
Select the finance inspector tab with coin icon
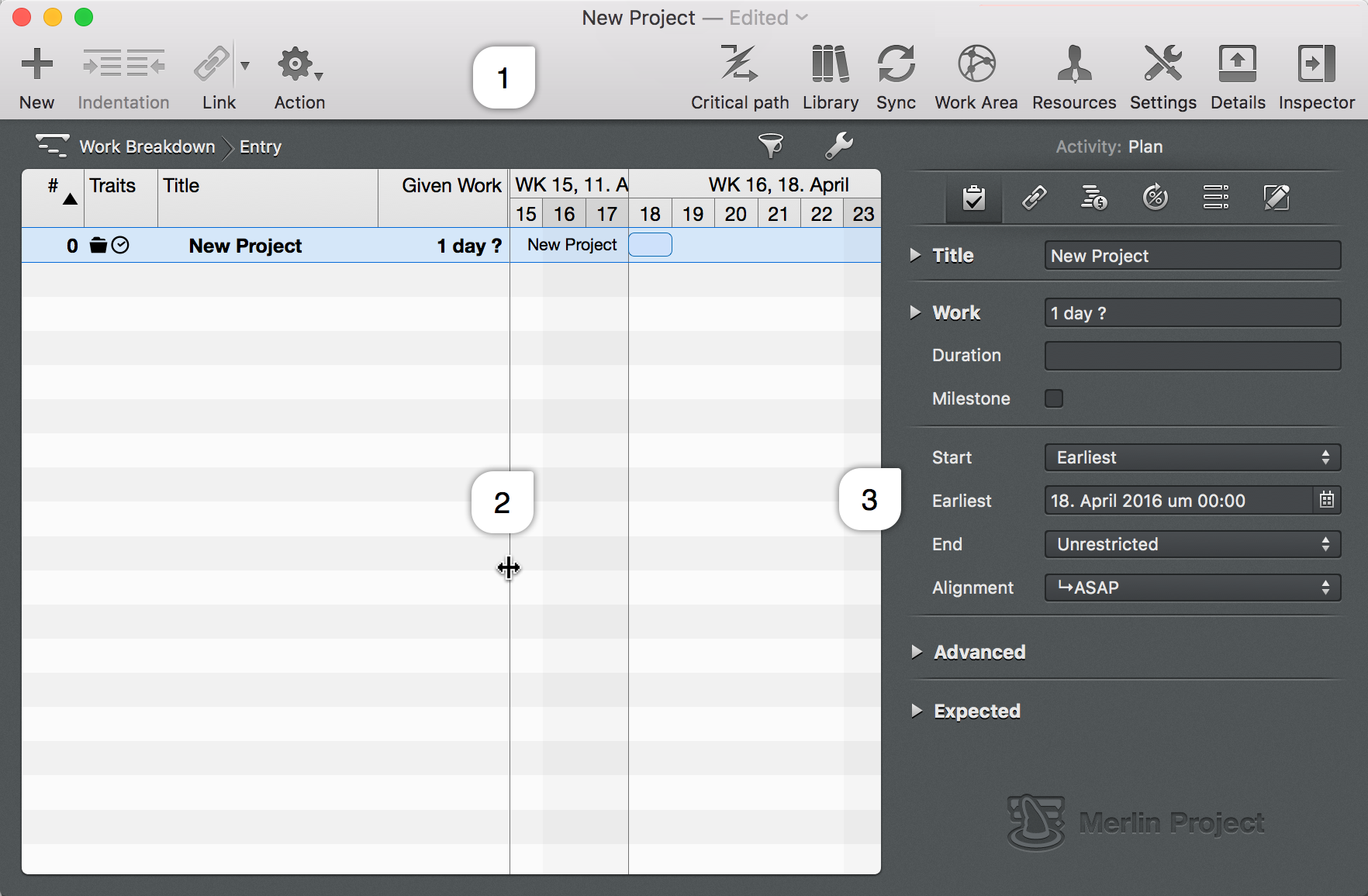coord(1094,198)
